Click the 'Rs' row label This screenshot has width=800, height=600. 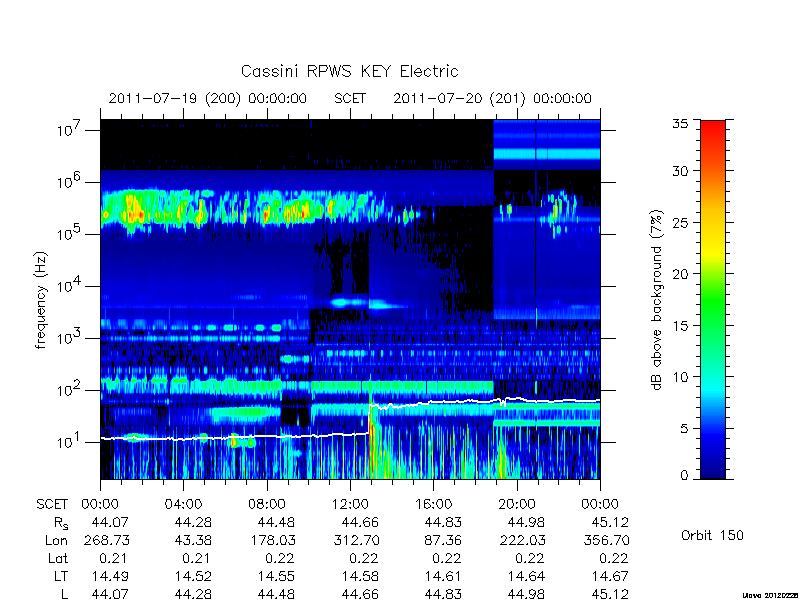click(60, 523)
